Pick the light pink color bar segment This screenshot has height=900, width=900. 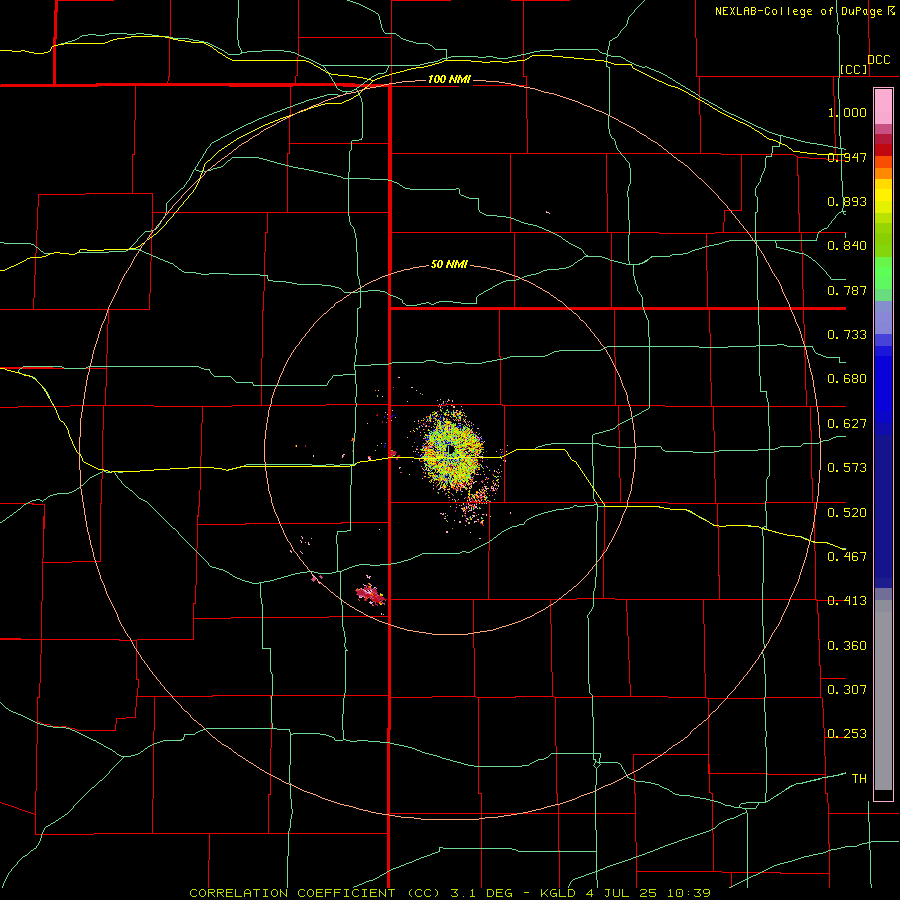click(883, 106)
